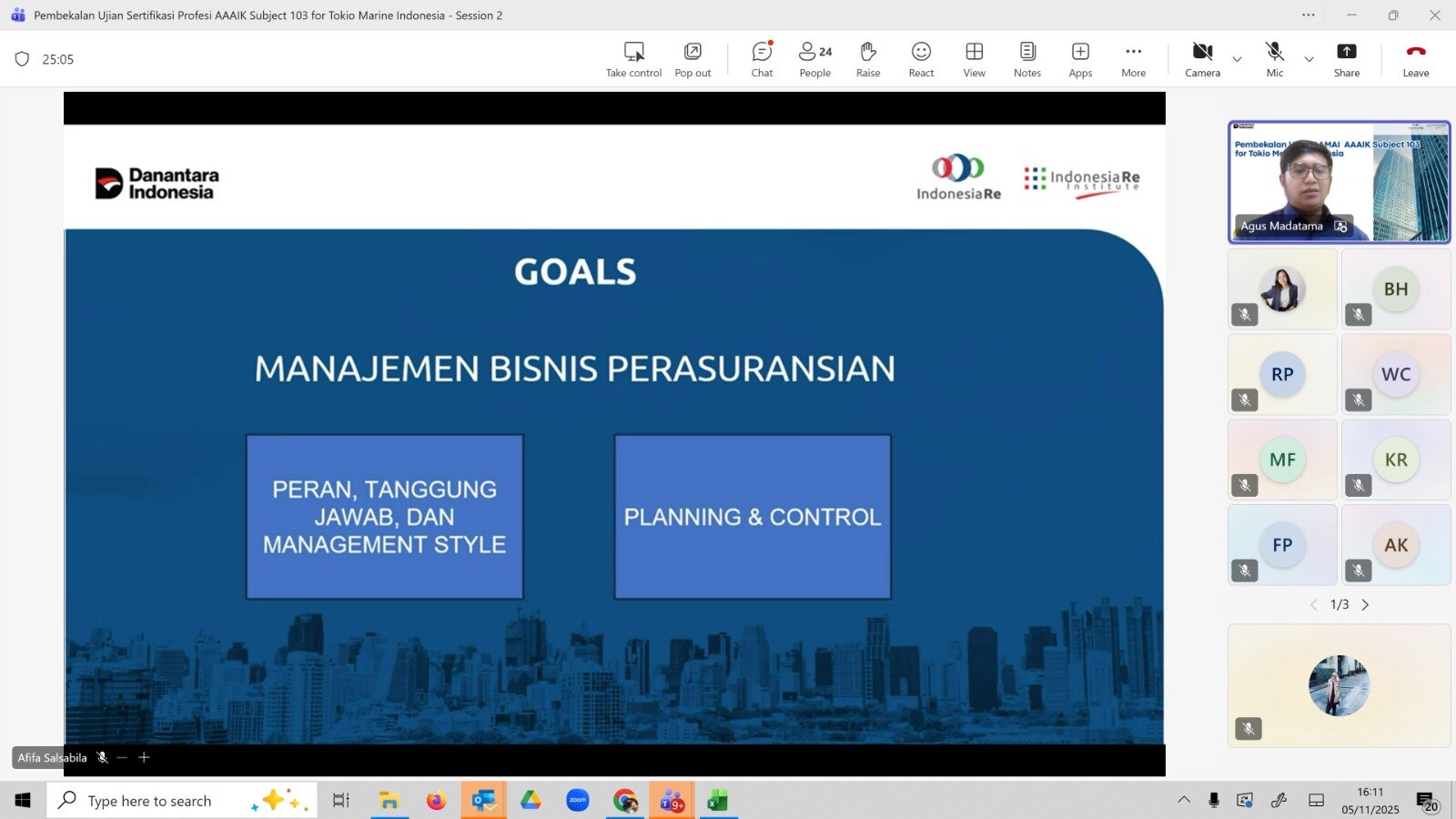Raise your hand in the meeting
The width and height of the screenshot is (1456, 819).
coord(867,59)
